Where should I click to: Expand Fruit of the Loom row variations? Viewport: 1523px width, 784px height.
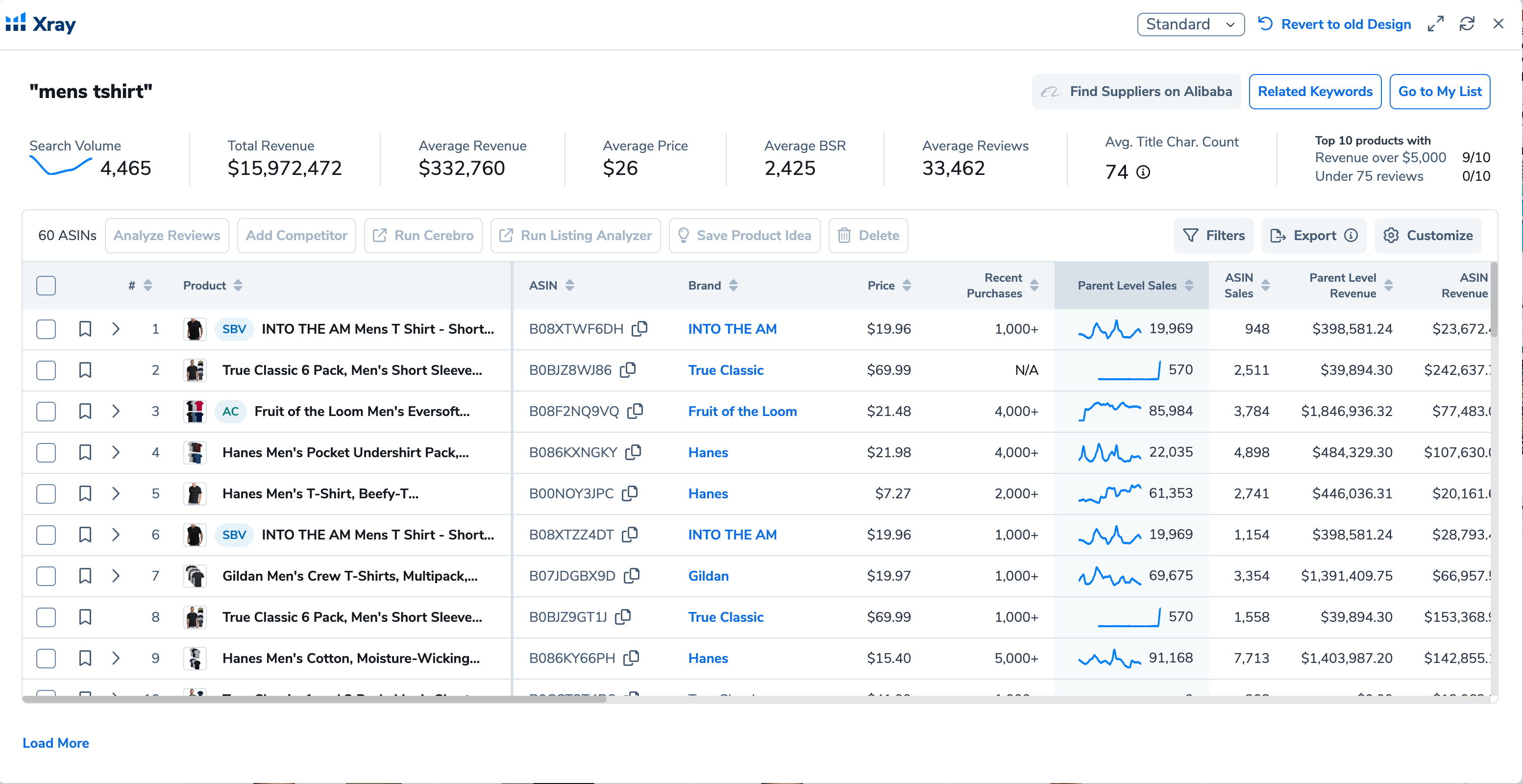click(x=116, y=411)
